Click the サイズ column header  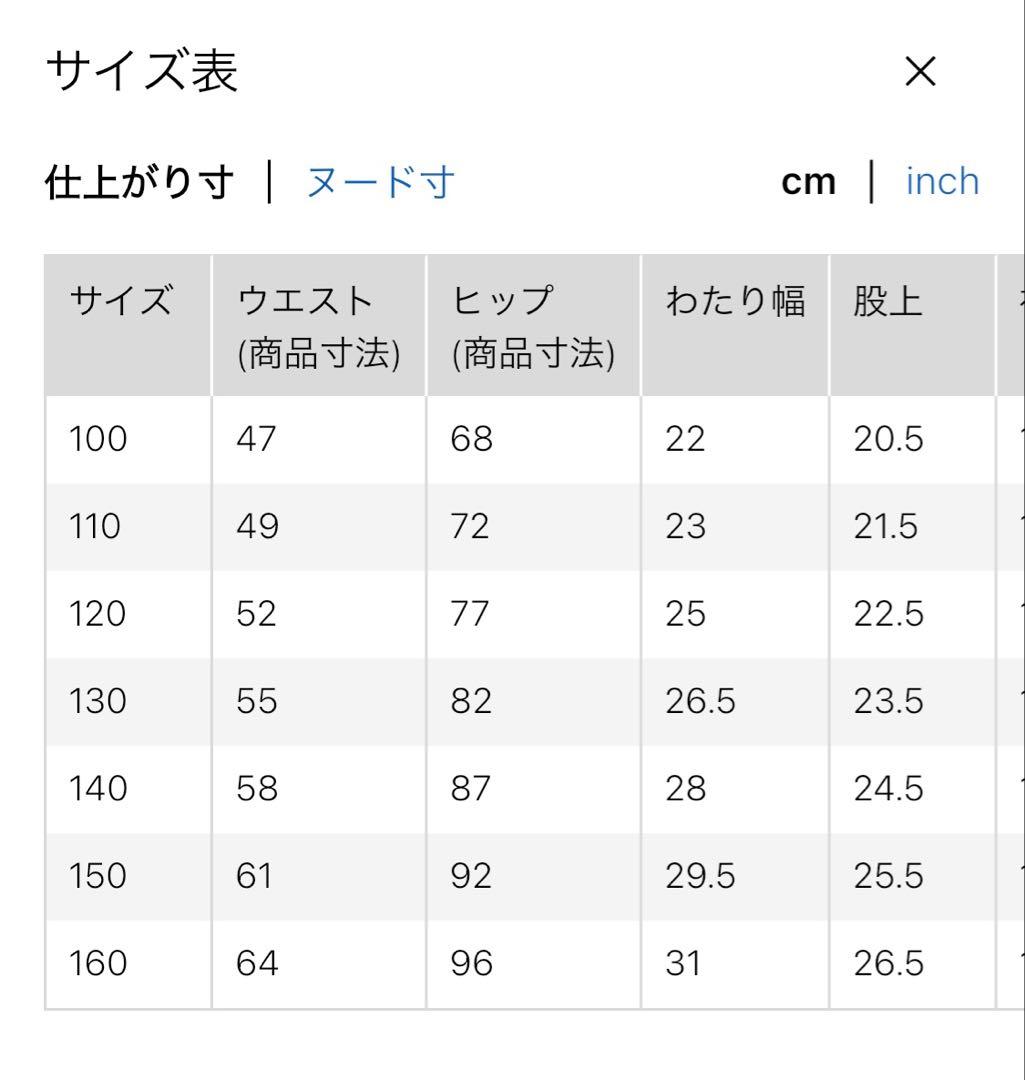click(121, 301)
